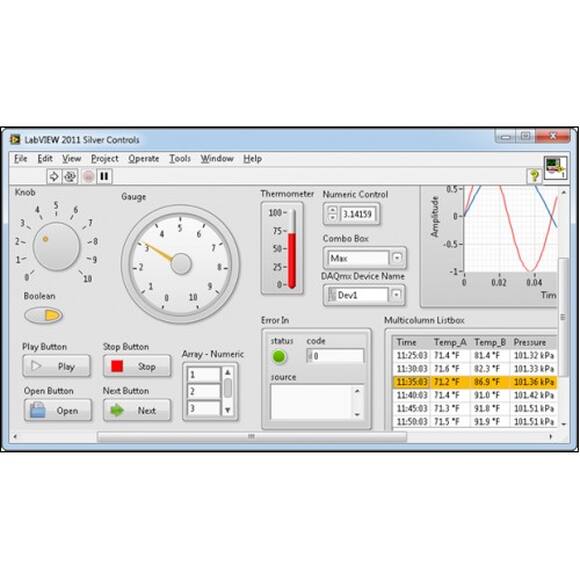Click the source box scroll up arrow

point(357,391)
